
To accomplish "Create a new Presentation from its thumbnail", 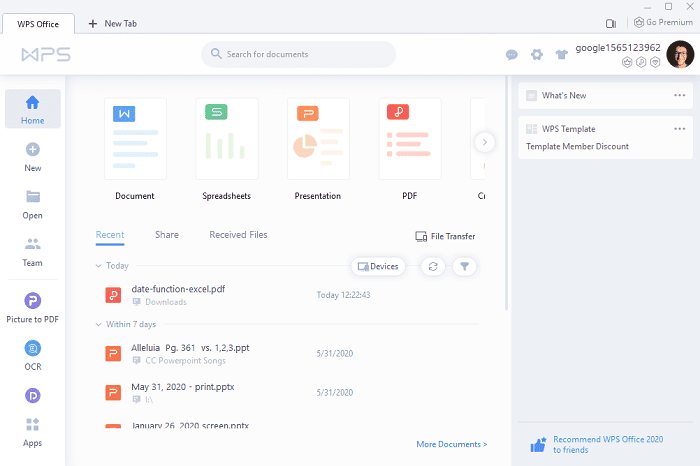I will [x=318, y=139].
